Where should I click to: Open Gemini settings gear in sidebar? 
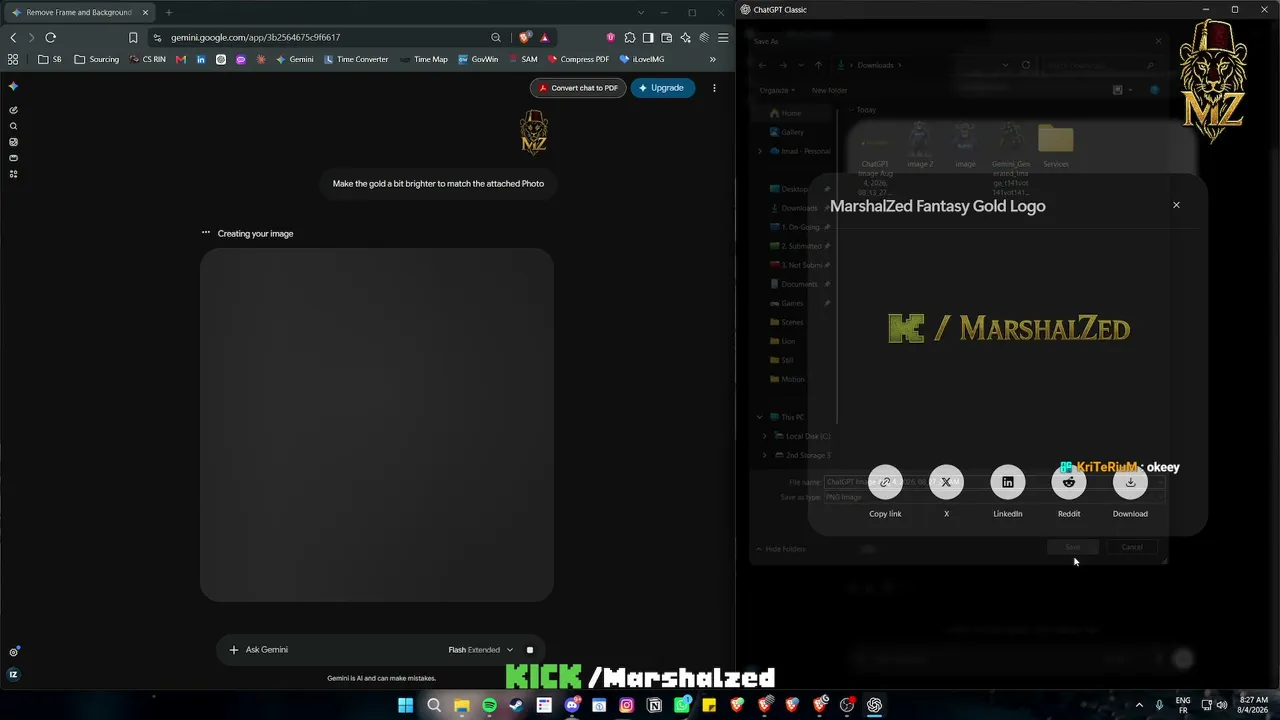click(13, 652)
